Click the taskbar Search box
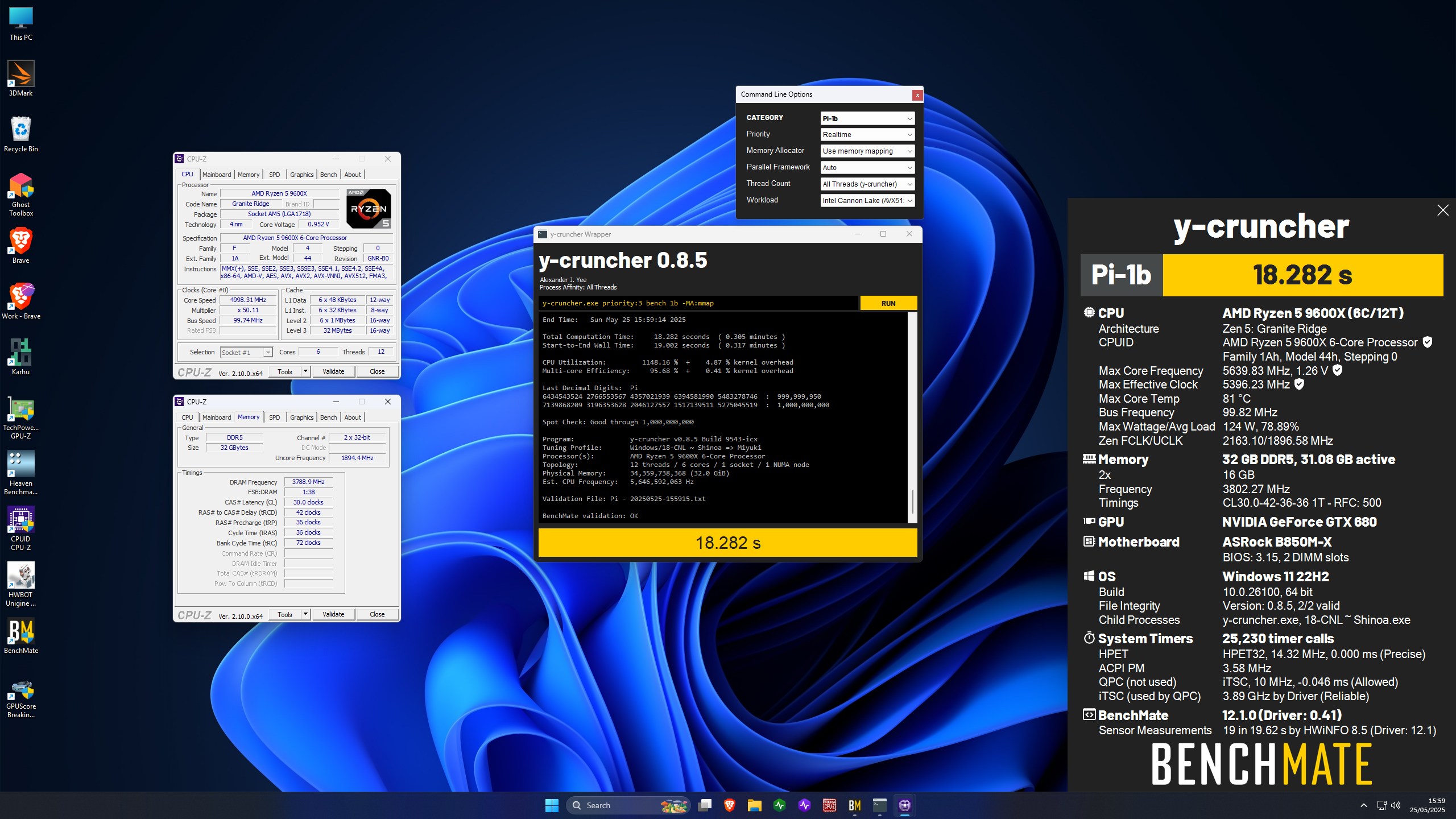Viewport: 1456px width, 819px height. 628,805
